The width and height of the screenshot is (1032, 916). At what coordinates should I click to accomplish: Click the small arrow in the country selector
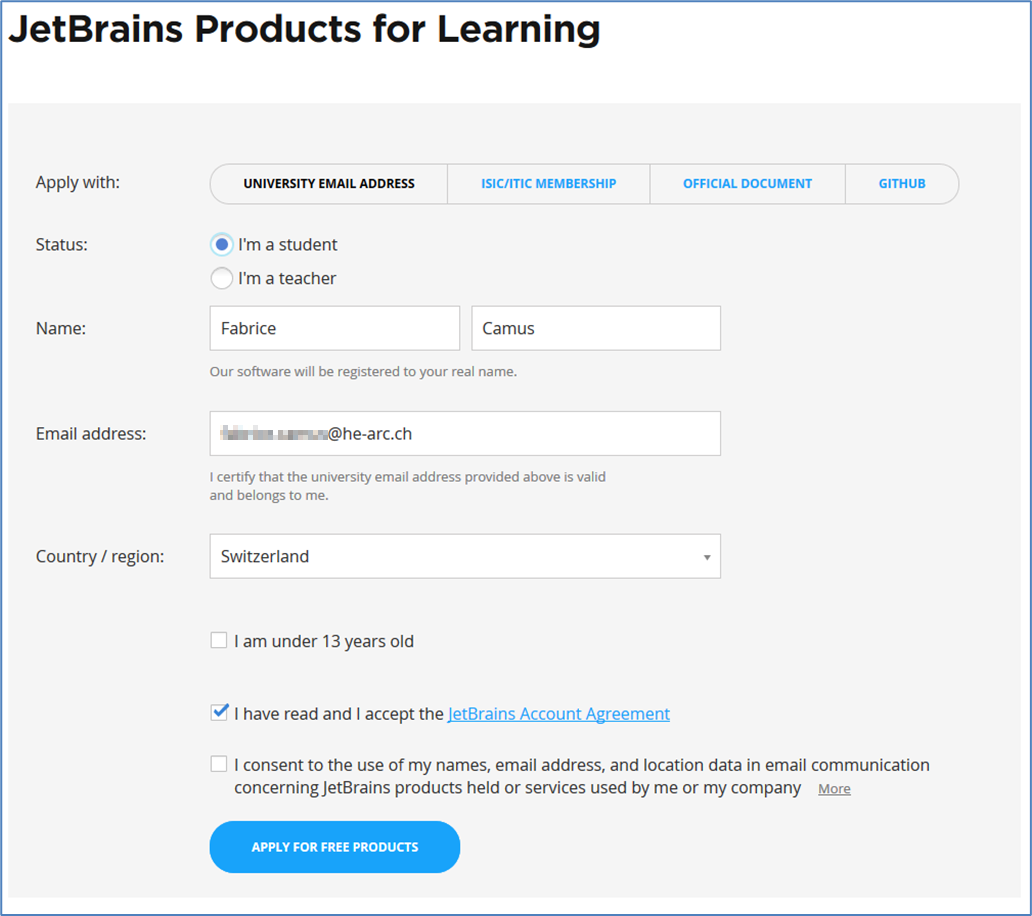click(707, 557)
